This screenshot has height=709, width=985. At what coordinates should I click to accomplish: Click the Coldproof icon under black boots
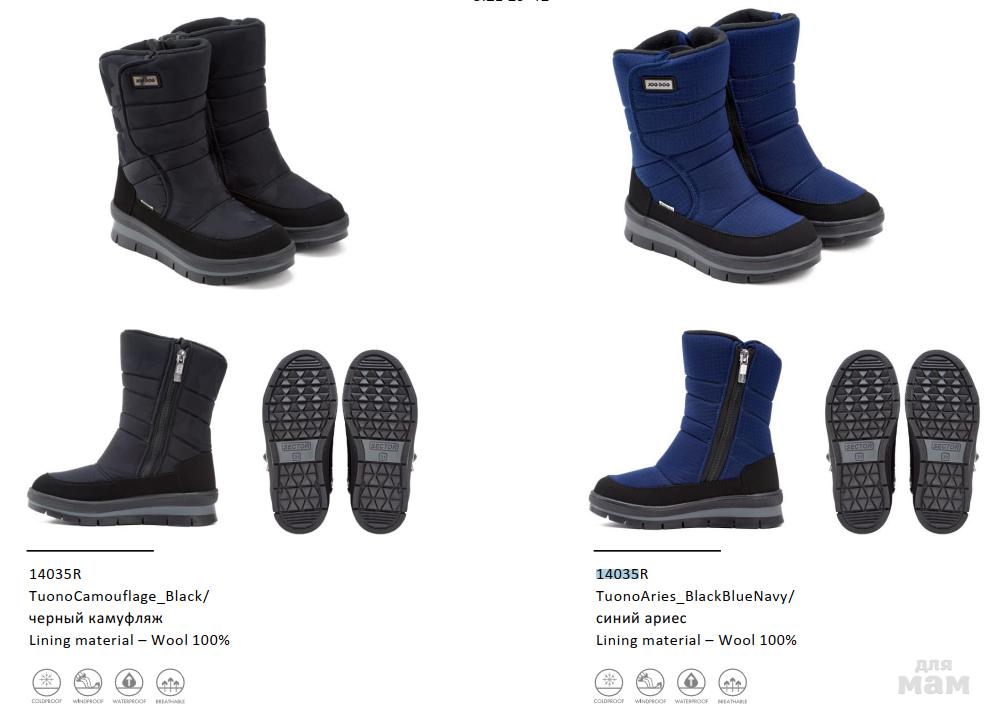click(46, 682)
